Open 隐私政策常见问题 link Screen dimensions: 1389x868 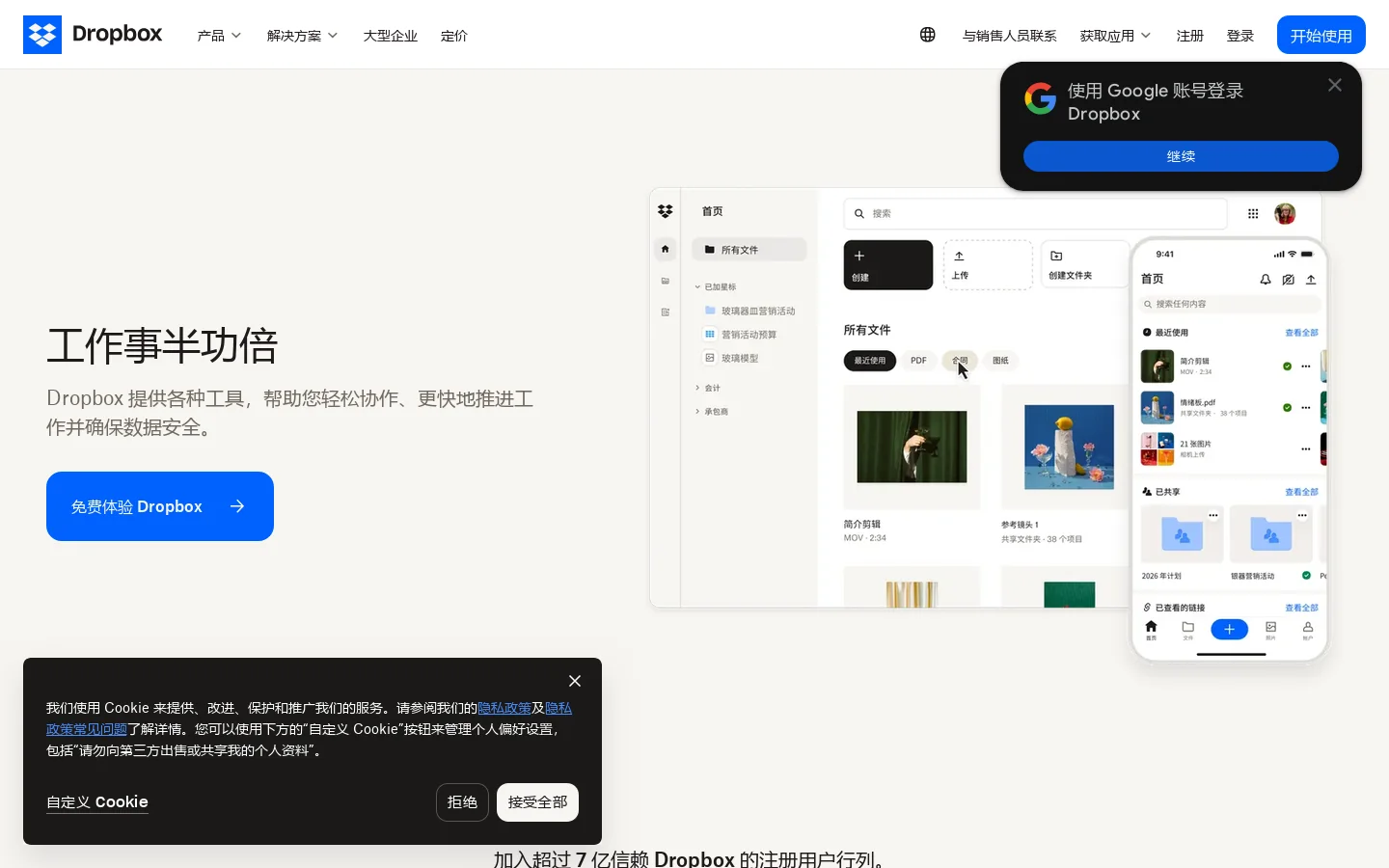87,729
